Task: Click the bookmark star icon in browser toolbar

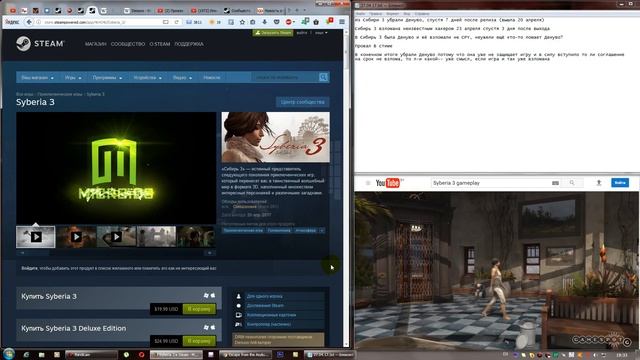Action: point(242,22)
